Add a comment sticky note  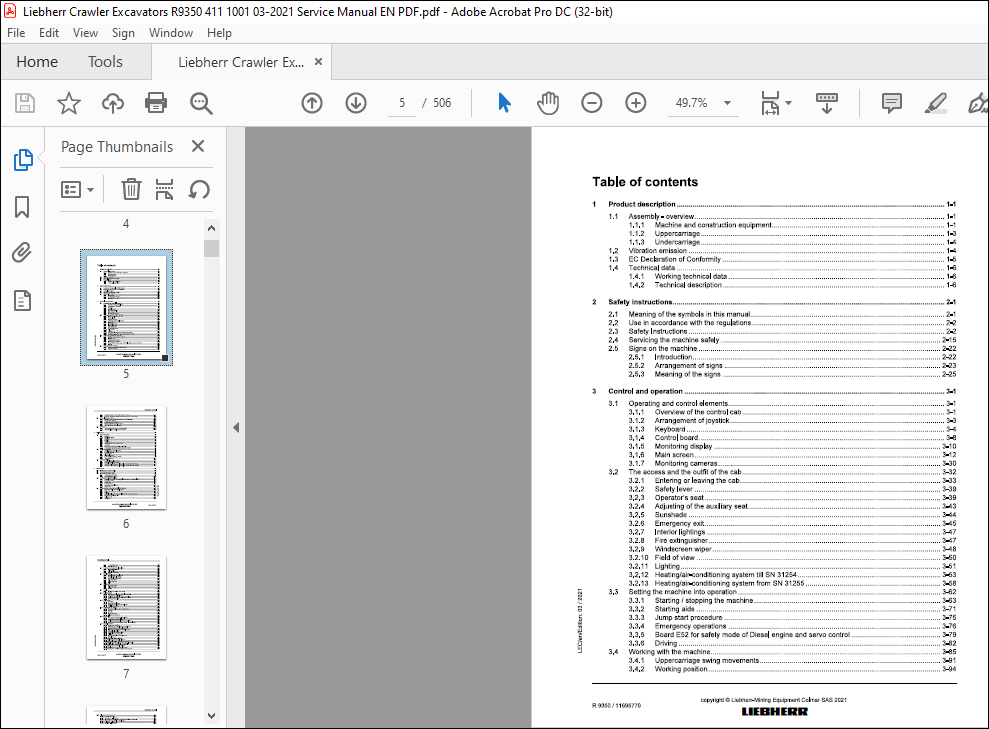pyautogui.click(x=891, y=103)
